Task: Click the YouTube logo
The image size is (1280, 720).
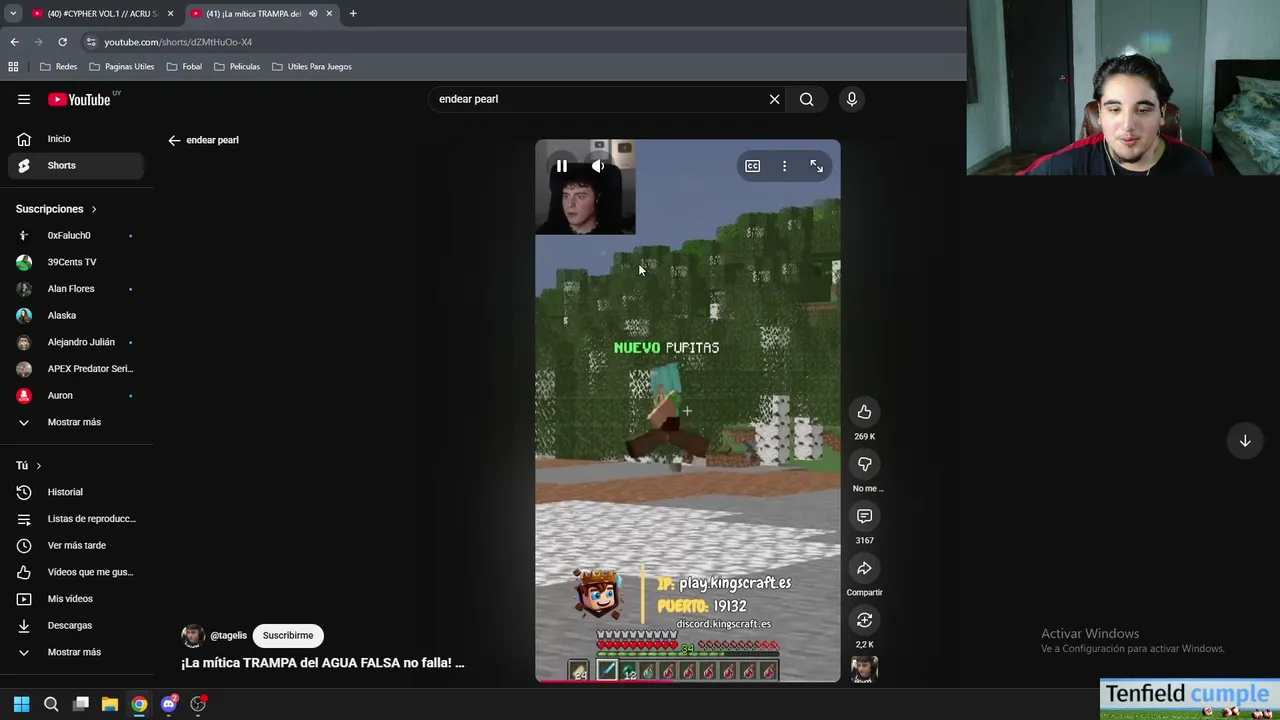Action: tap(79, 99)
